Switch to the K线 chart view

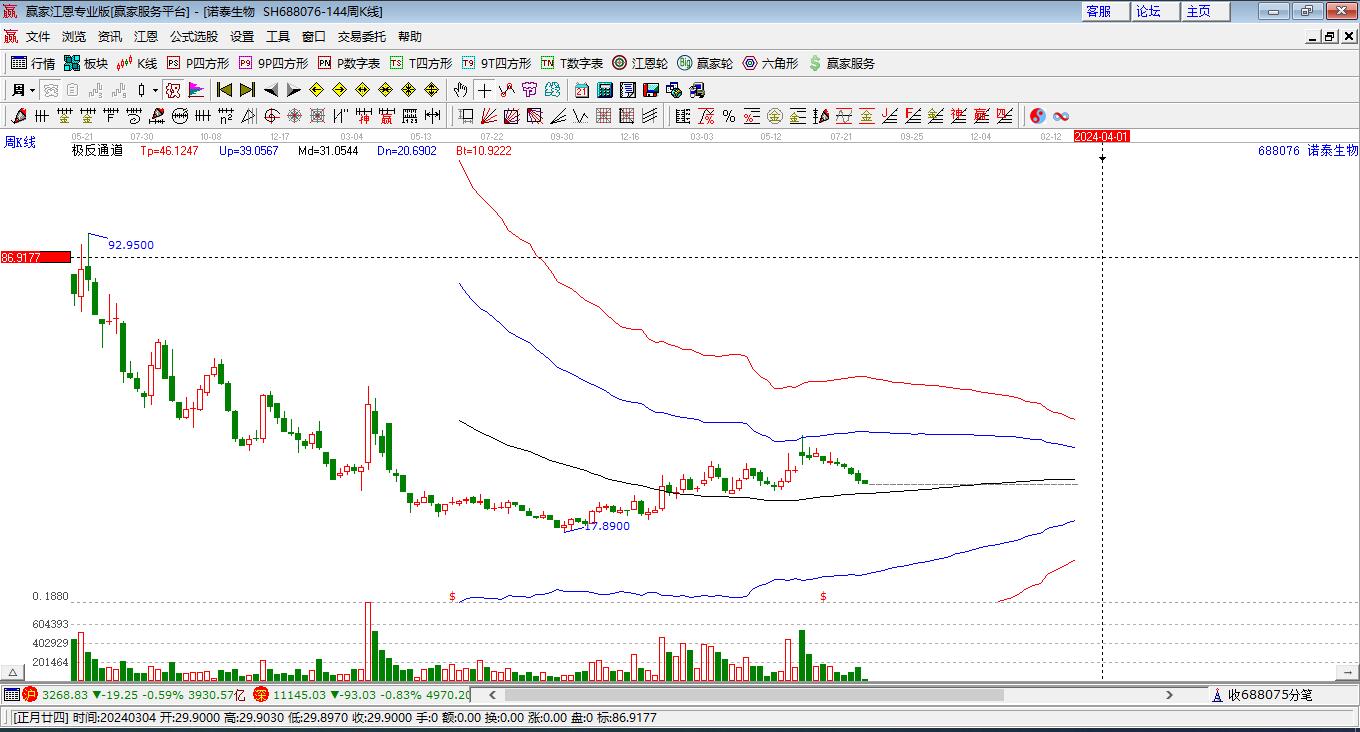137,63
